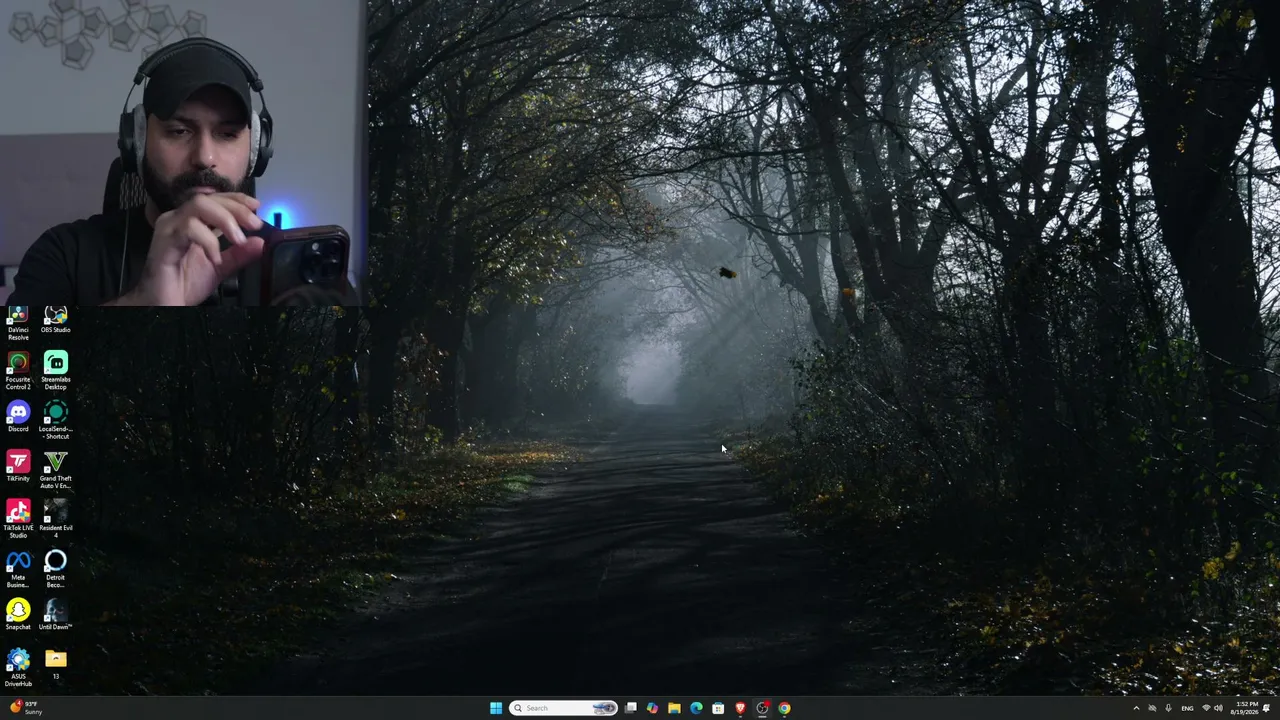1280x720 pixels.
Task: Select the Streamlabs Desktop shortcut
Action: click(x=55, y=372)
